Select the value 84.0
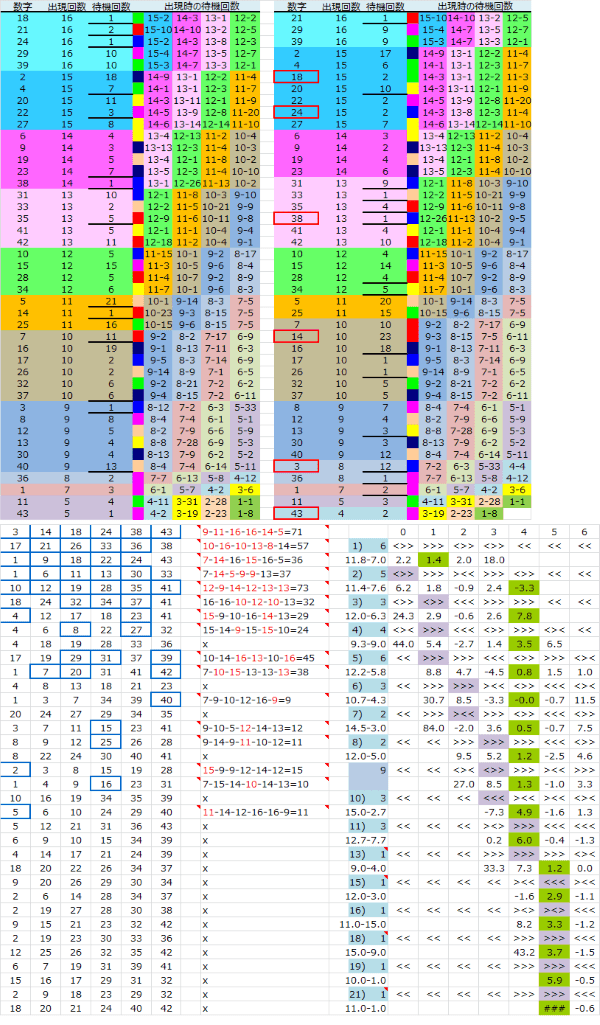 click(433, 728)
